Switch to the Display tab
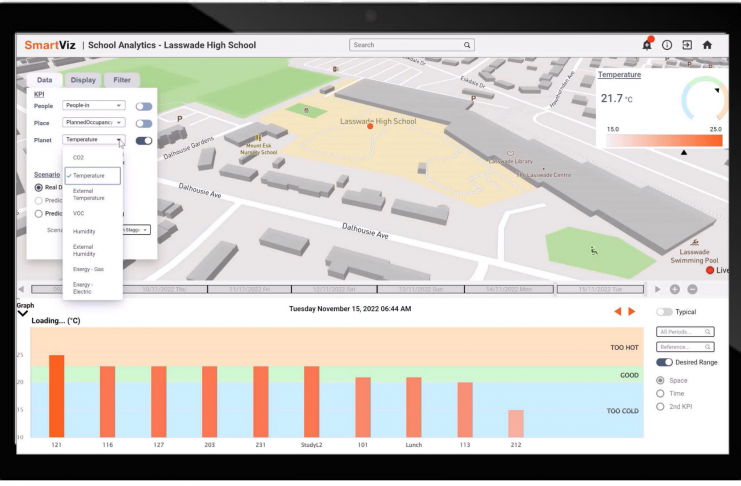 pos(83,80)
